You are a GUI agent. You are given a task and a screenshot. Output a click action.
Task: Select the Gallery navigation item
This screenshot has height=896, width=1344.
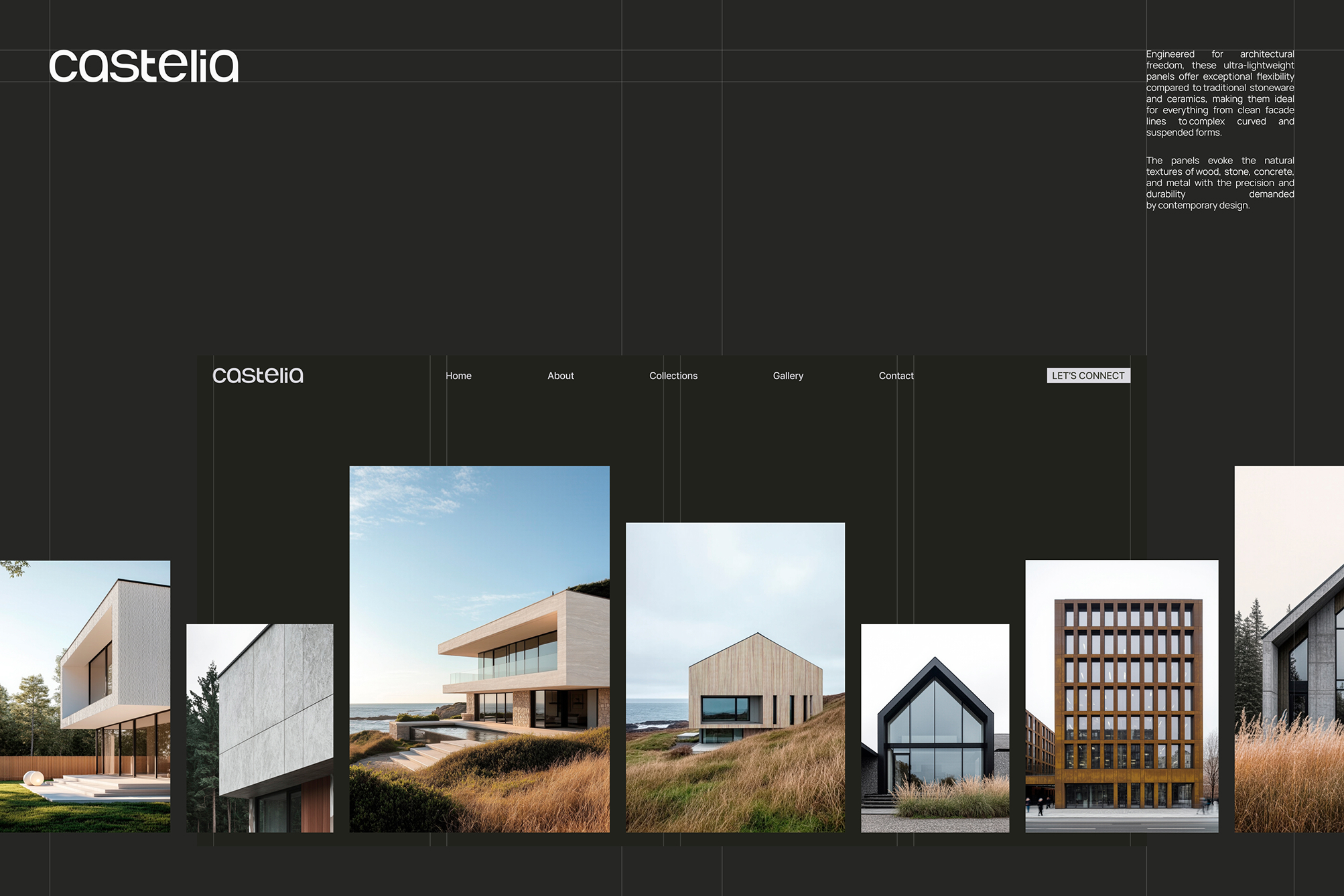787,376
